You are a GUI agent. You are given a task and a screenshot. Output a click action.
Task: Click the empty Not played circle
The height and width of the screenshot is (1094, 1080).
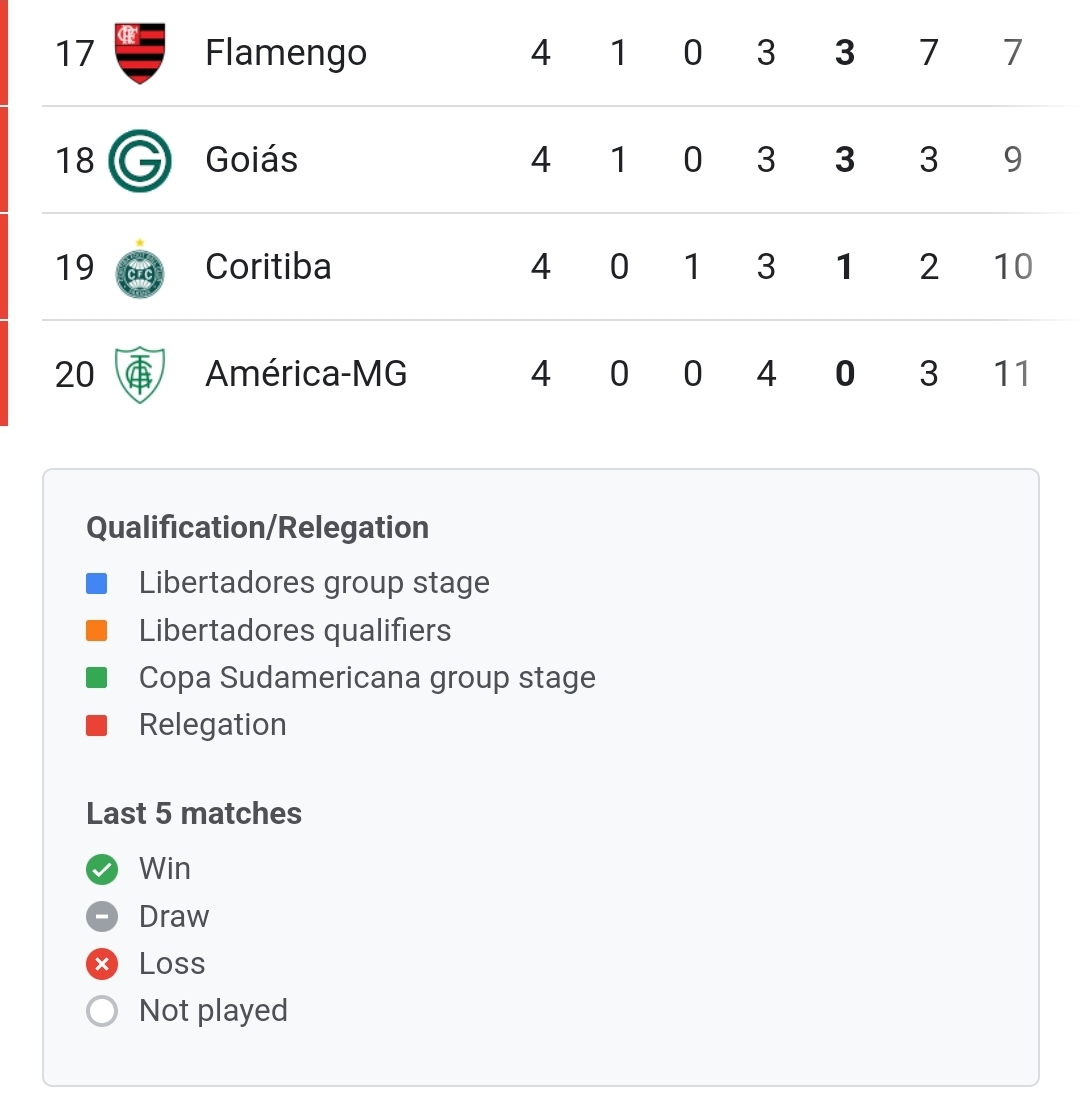[102, 1011]
